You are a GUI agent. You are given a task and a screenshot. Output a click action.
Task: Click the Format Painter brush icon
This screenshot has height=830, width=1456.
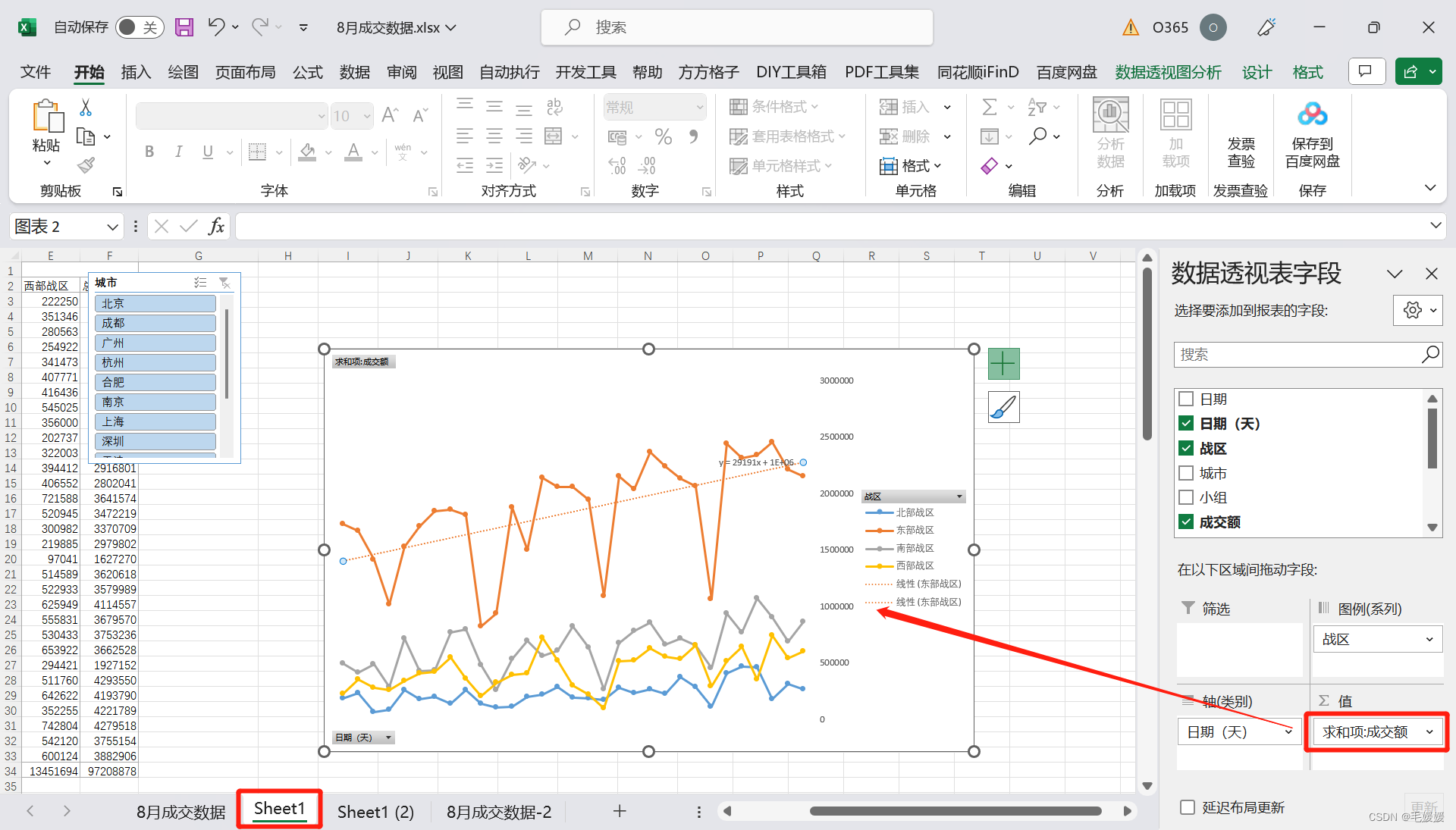tap(86, 165)
